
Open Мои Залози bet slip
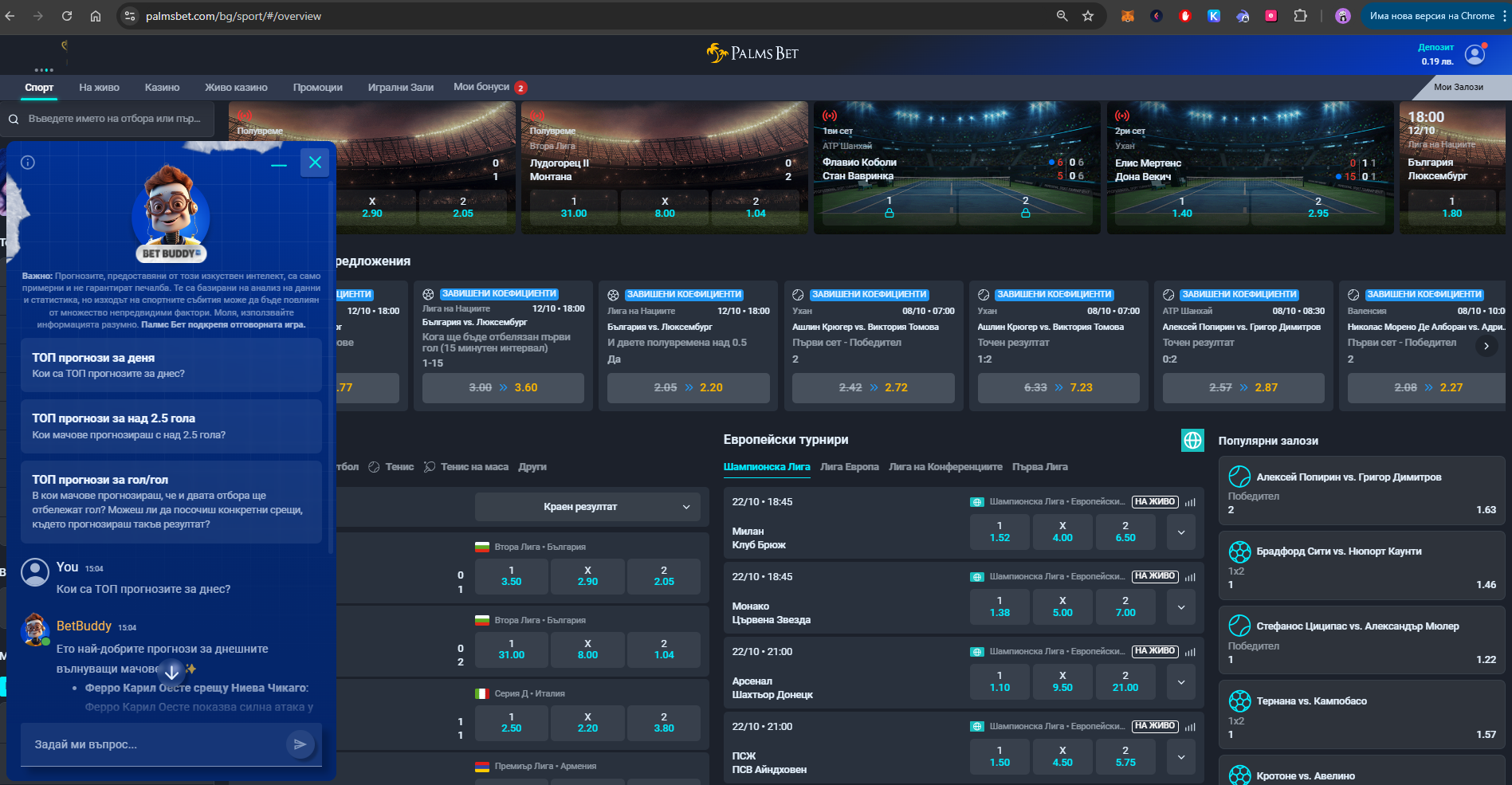pyautogui.click(x=1459, y=87)
